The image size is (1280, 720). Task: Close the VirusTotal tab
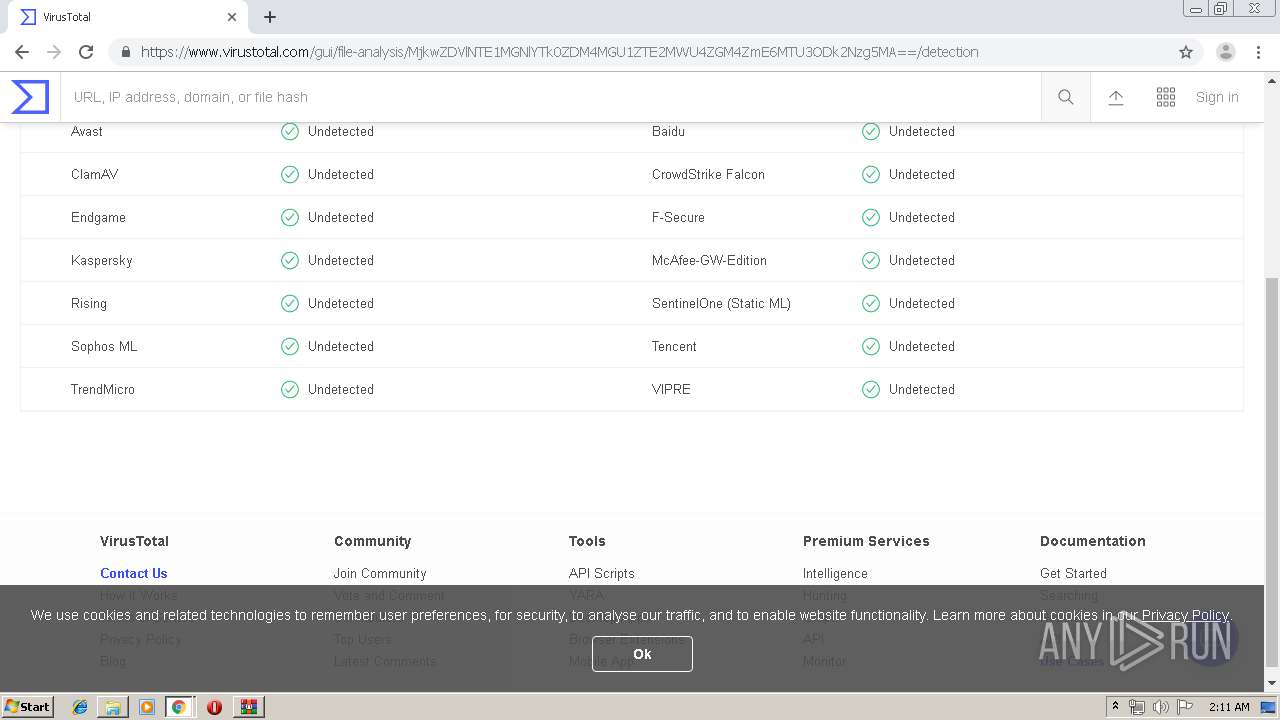232,17
